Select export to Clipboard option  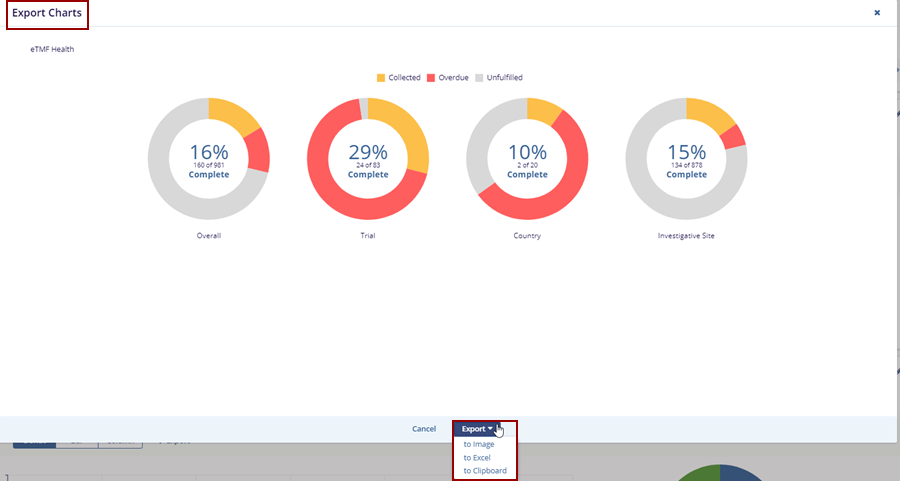(x=485, y=470)
